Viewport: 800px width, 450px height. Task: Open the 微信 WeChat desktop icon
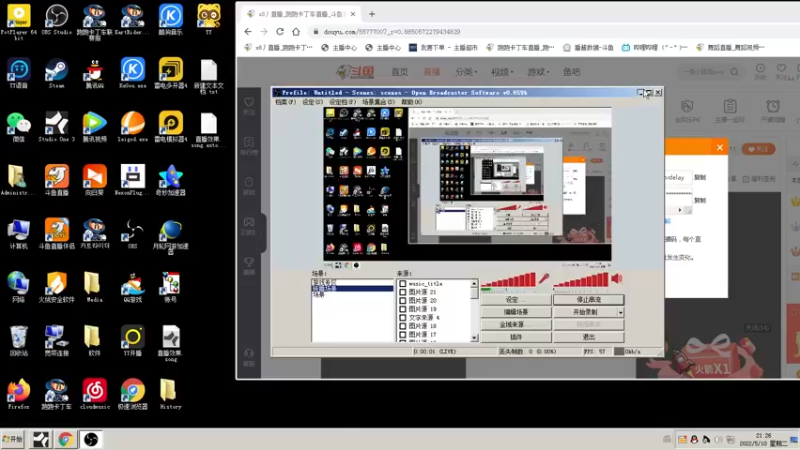pyautogui.click(x=18, y=127)
